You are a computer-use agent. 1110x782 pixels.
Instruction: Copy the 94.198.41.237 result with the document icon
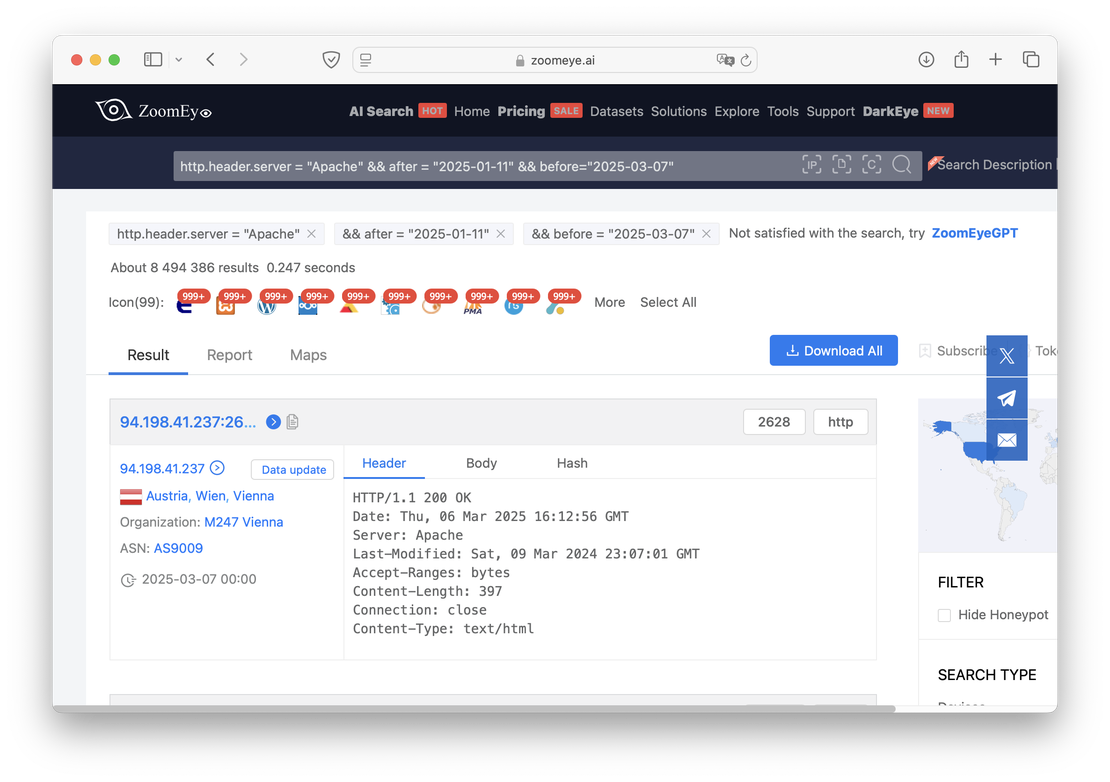(x=293, y=422)
